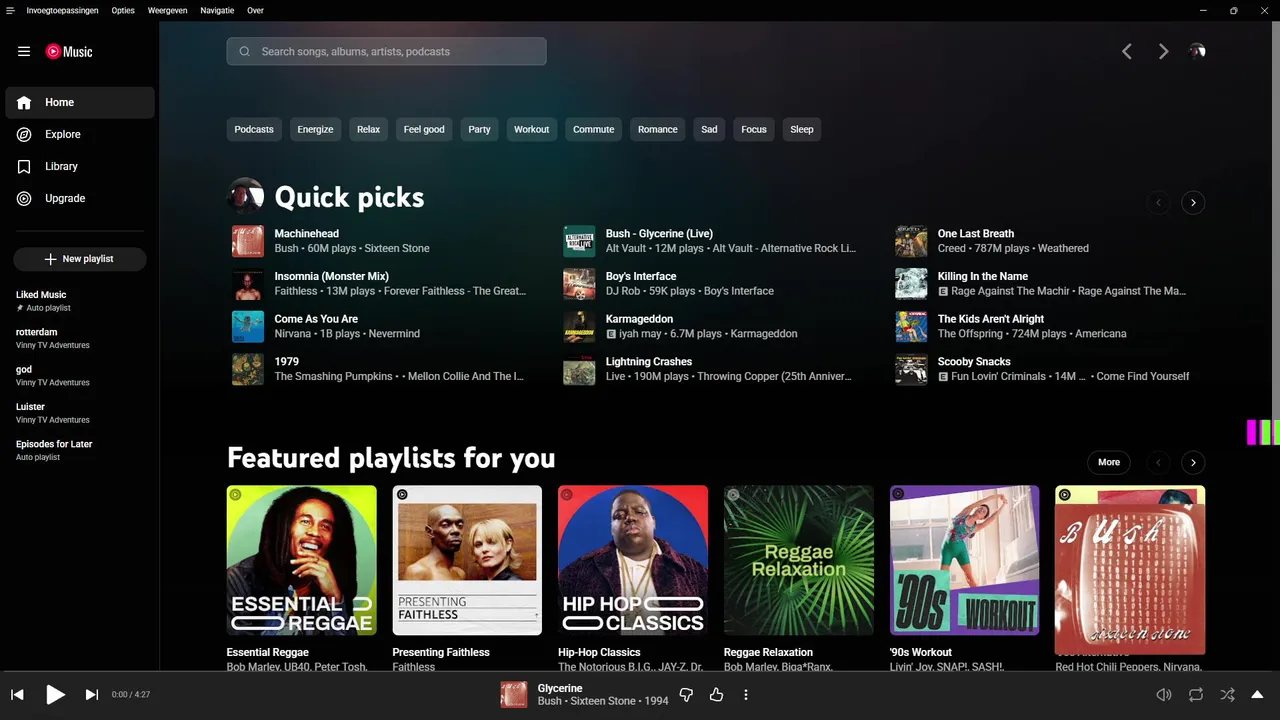
Task: Open the Luister playlist
Action: 80,413
